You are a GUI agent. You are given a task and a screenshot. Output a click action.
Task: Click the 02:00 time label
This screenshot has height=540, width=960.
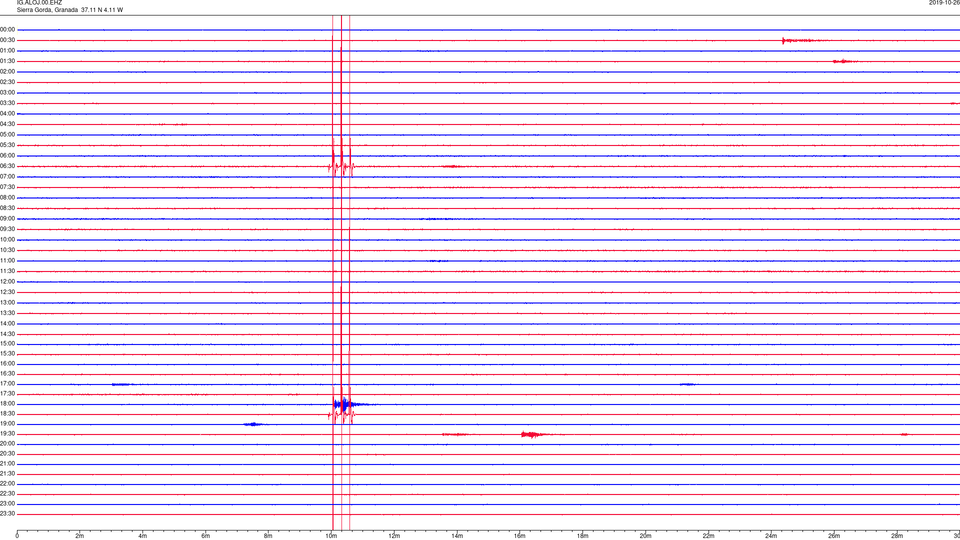coord(7,72)
